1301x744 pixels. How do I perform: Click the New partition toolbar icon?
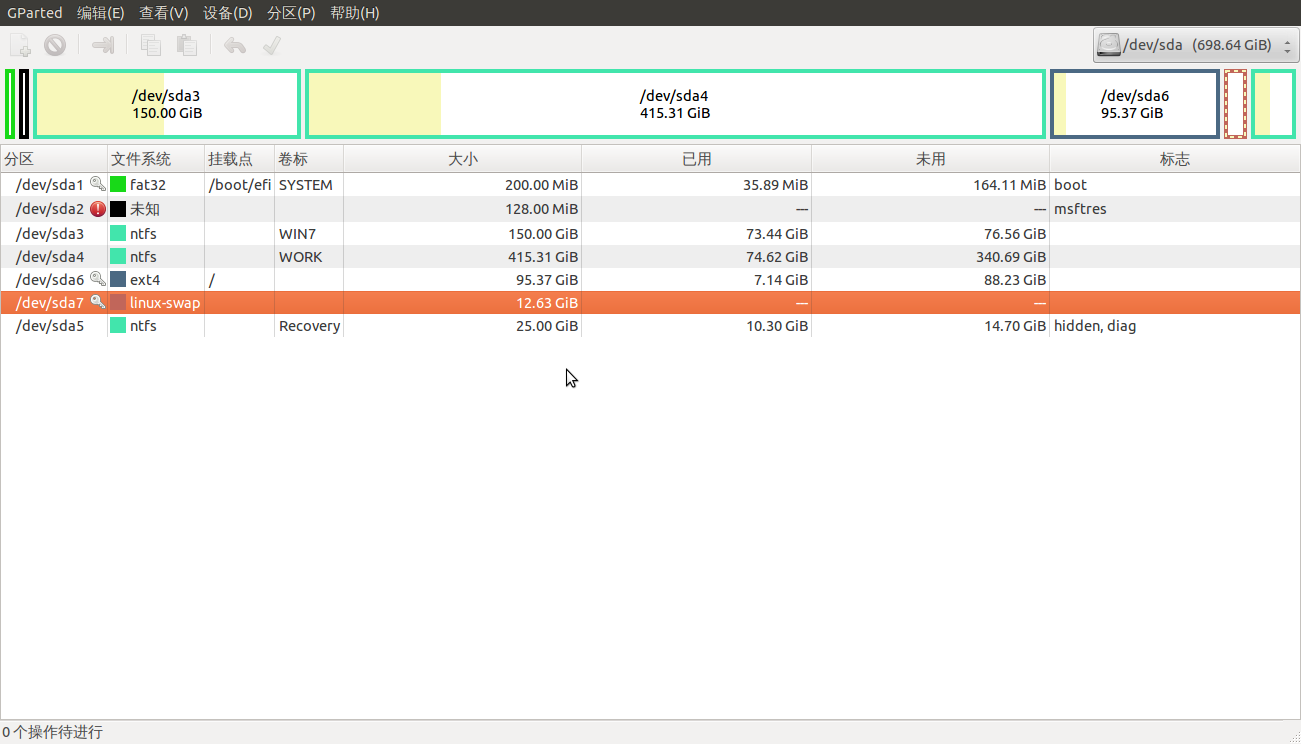21,45
